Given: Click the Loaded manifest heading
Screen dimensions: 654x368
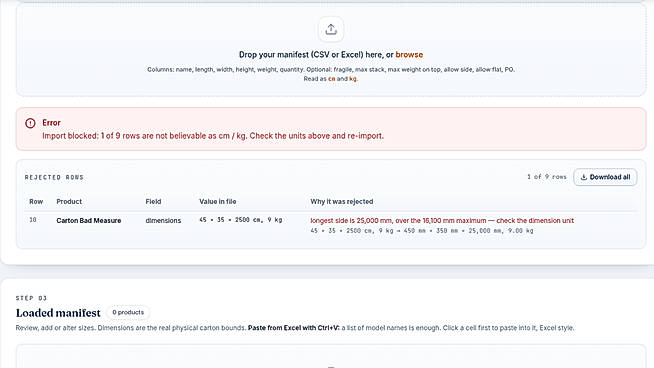Looking at the screenshot, I should tap(58, 313).
